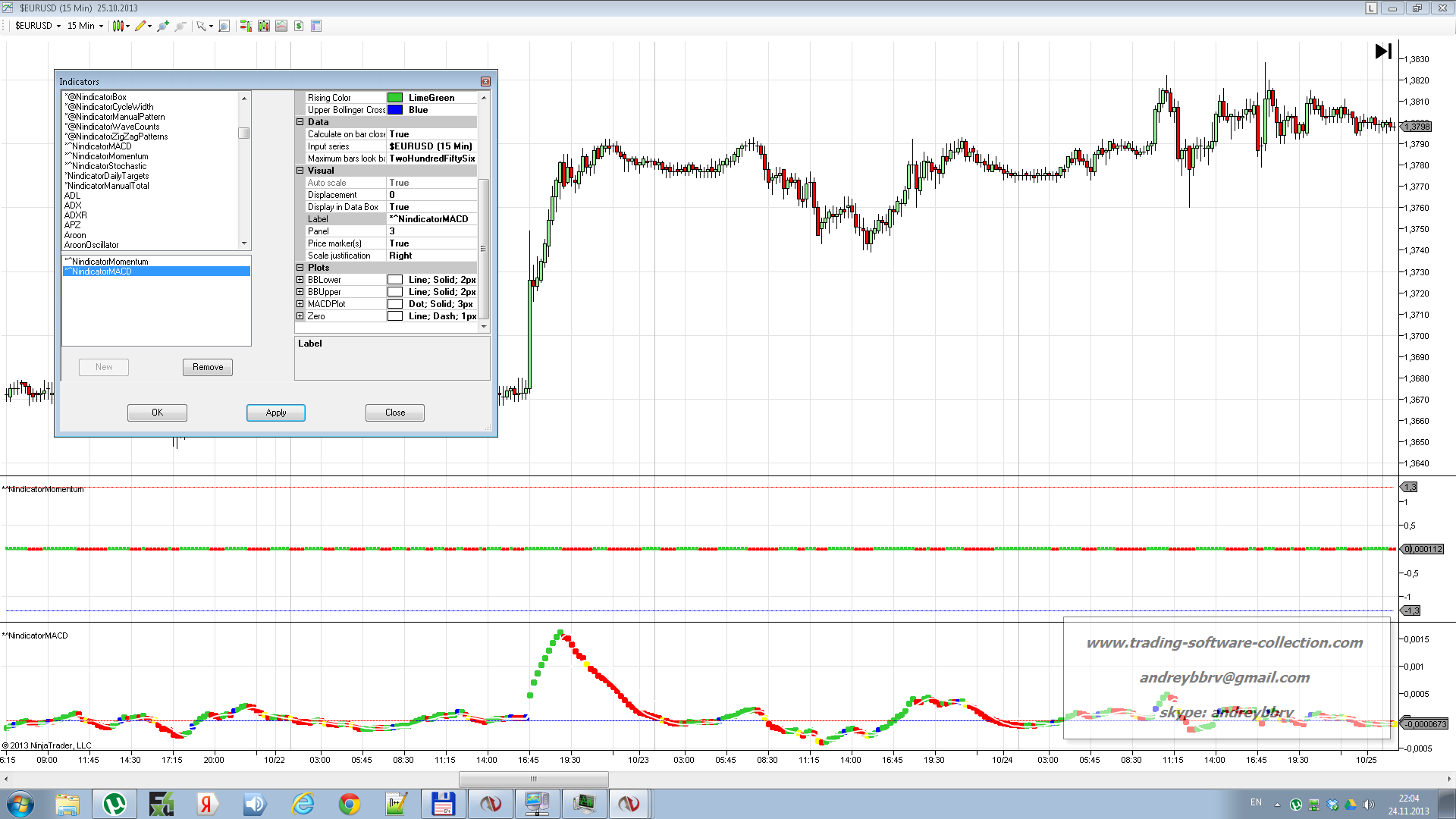
Task: Open the $EURUSD instrument dropdown
Action: [x=38, y=26]
